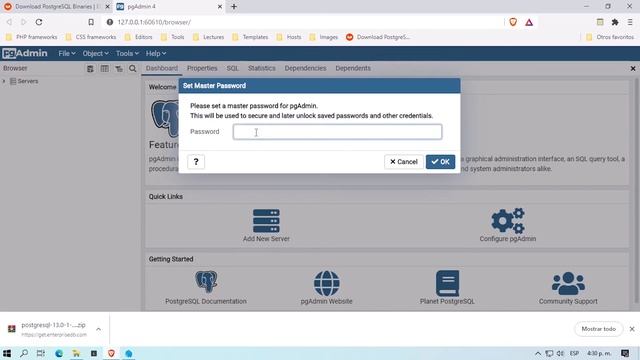The image size is (640, 360).
Task: Open a new browser tab
Action: pos(234,7)
